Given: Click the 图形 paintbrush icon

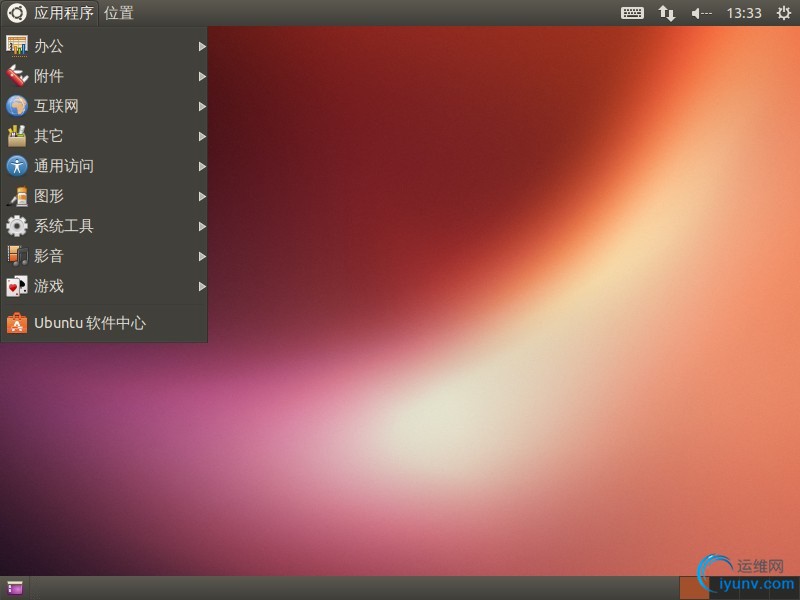Looking at the screenshot, I should tap(17, 196).
